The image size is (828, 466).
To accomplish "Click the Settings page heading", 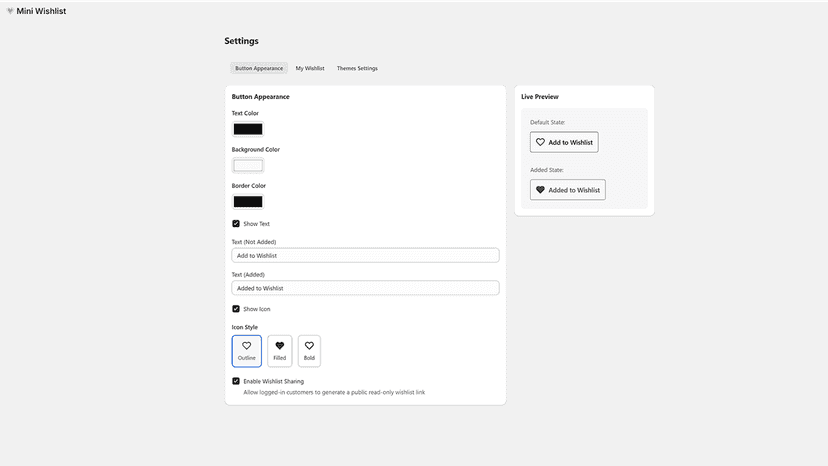I will click(241, 41).
